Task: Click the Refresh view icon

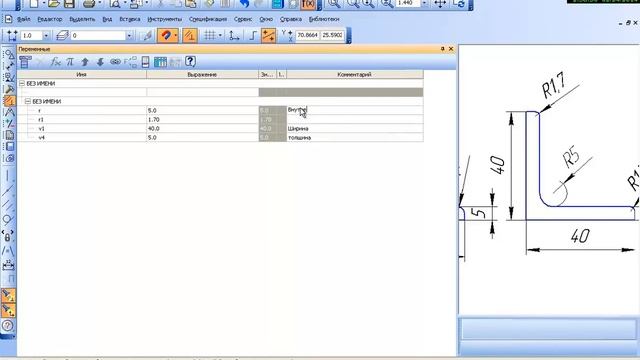Action: coord(460,4)
